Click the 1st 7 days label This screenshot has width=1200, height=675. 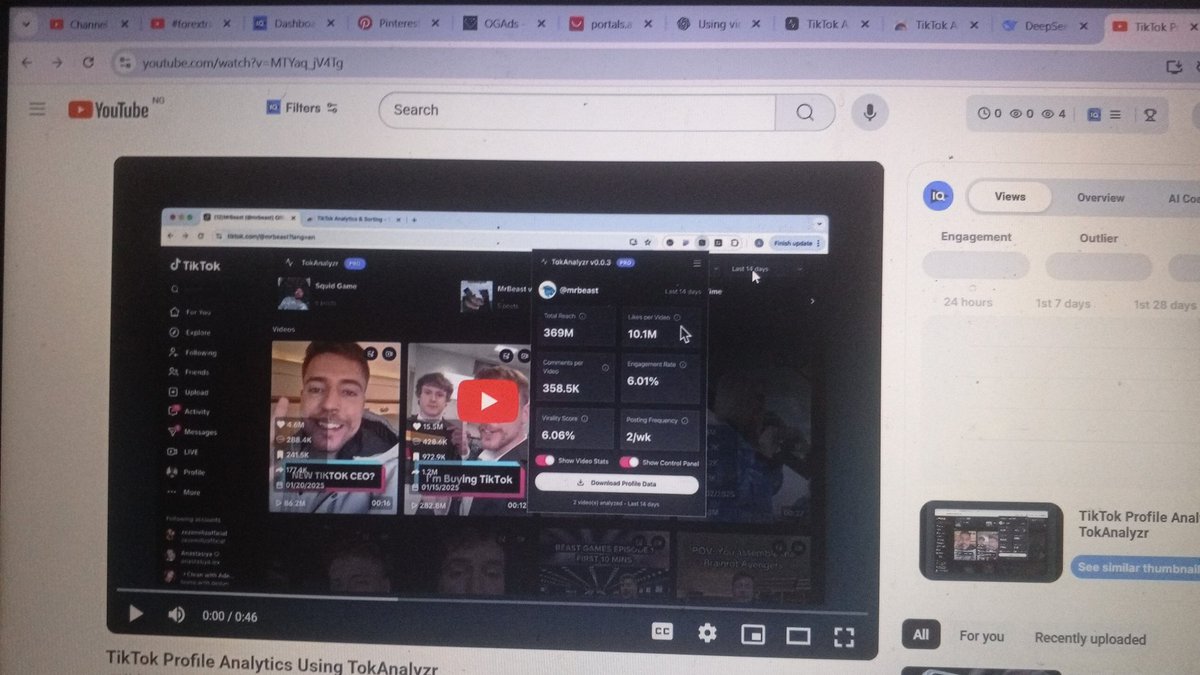(x=1062, y=303)
